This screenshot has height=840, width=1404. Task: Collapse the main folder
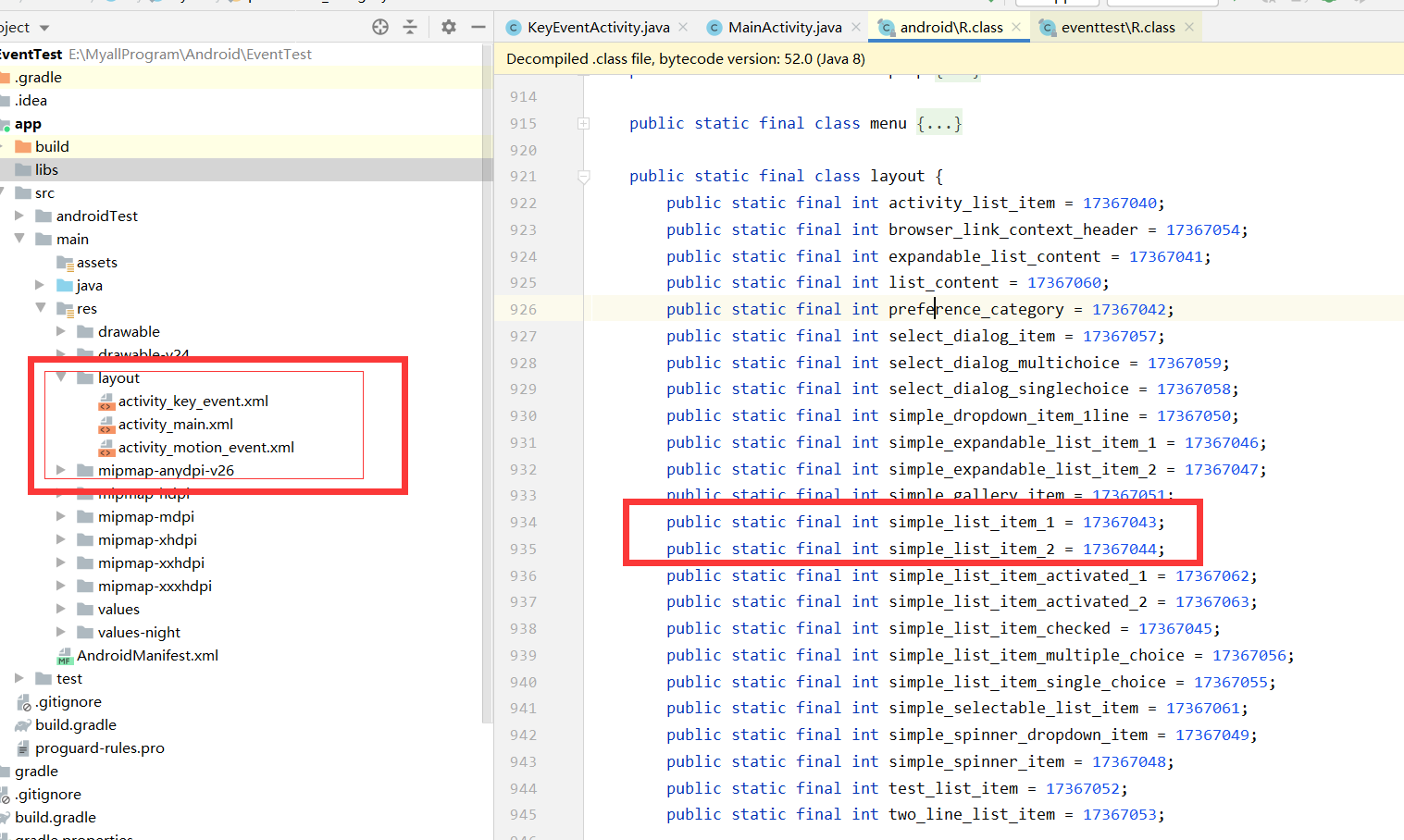[x=19, y=239]
